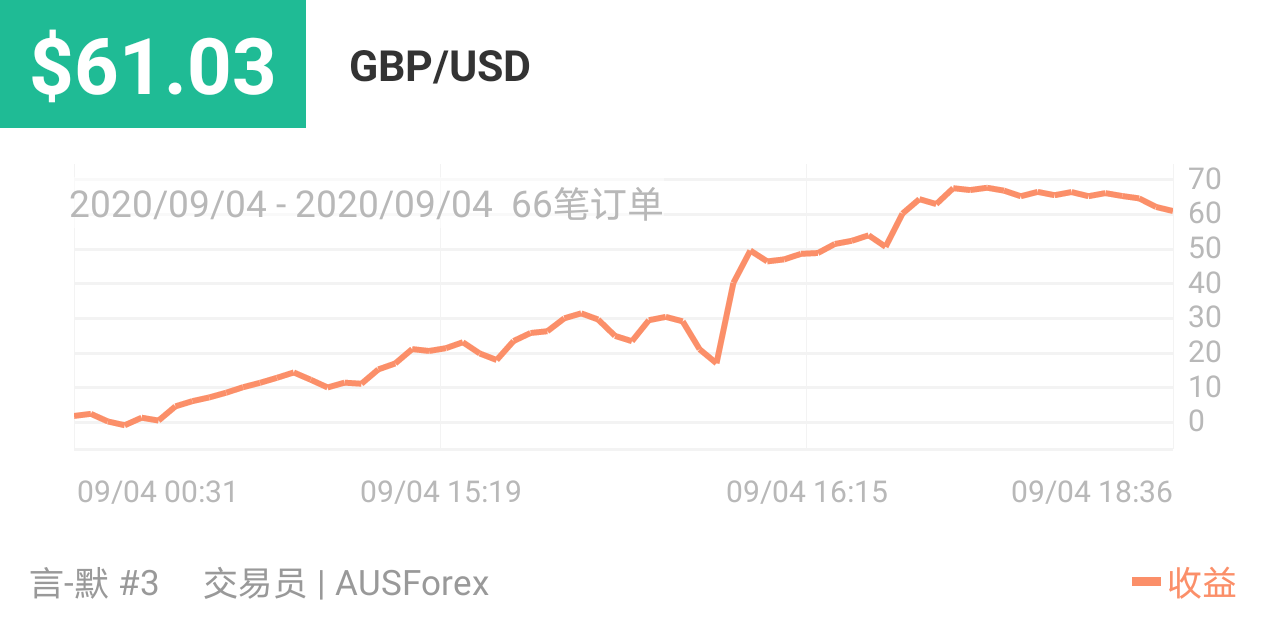
Task: Click the 66笔订单 order count label
Action: [x=587, y=205]
